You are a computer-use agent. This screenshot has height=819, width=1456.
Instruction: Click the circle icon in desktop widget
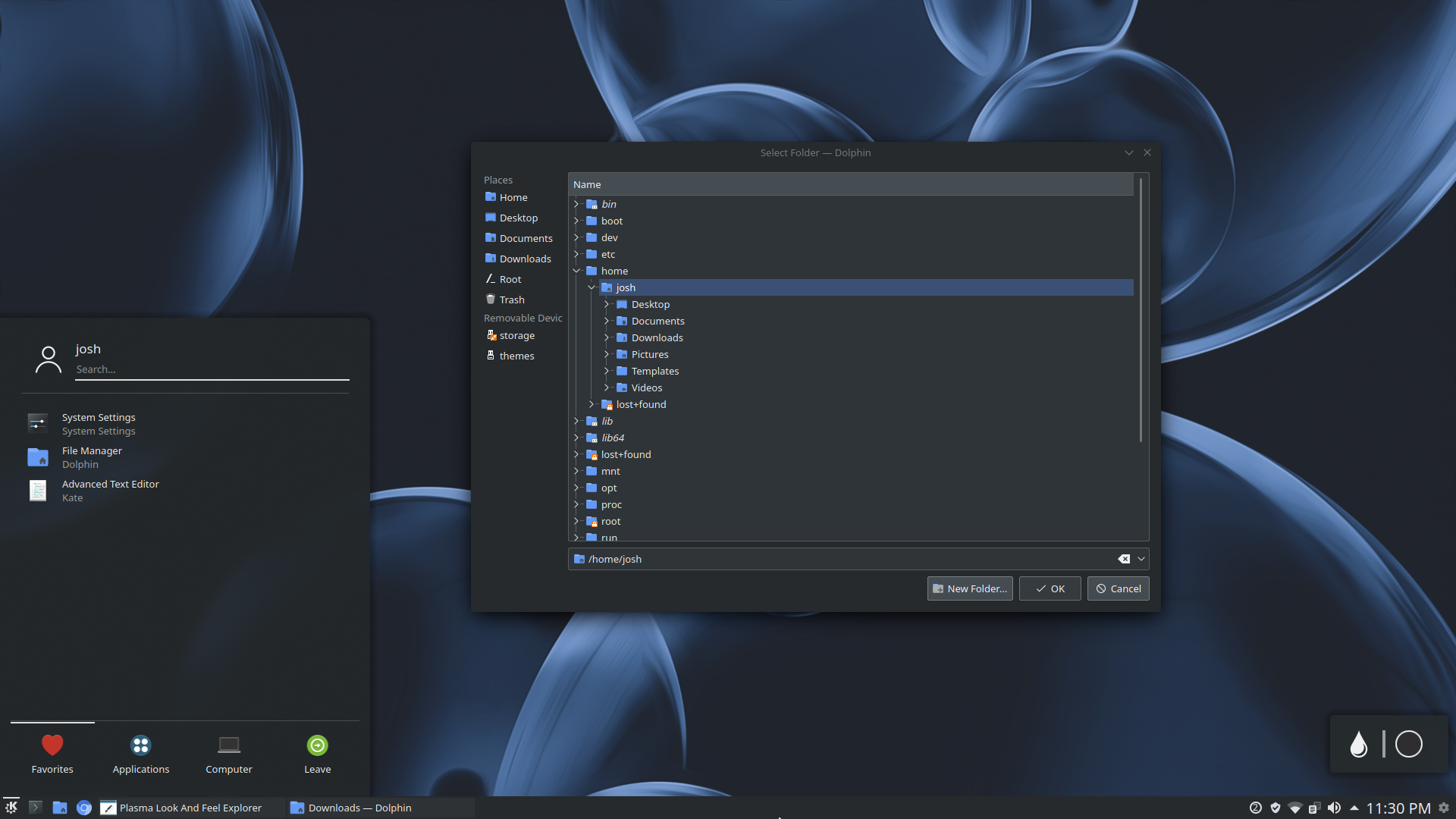coord(1409,744)
